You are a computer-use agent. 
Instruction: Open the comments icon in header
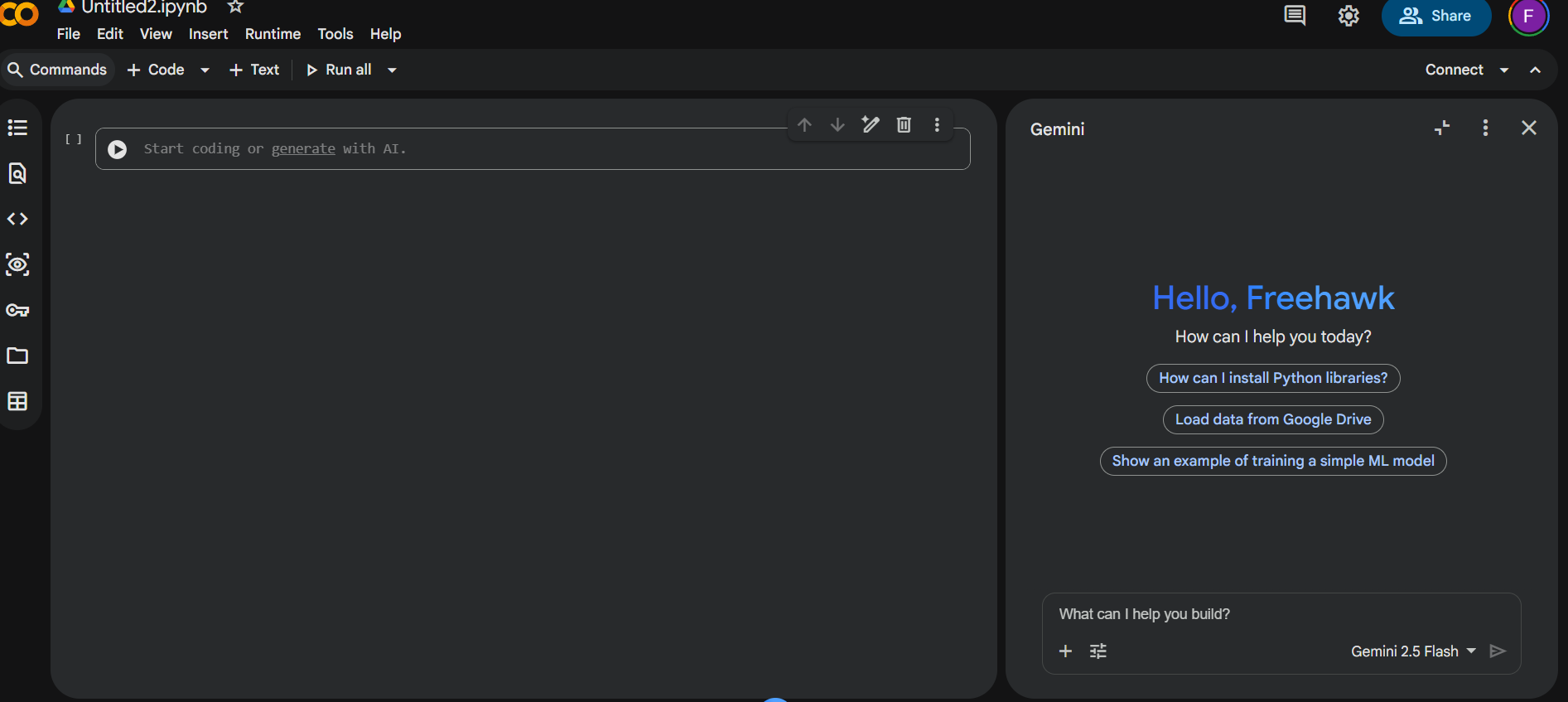(x=1295, y=16)
